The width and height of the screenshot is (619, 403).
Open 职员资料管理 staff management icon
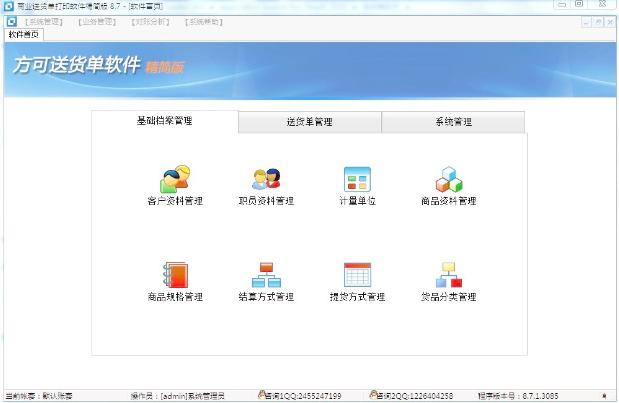click(266, 180)
